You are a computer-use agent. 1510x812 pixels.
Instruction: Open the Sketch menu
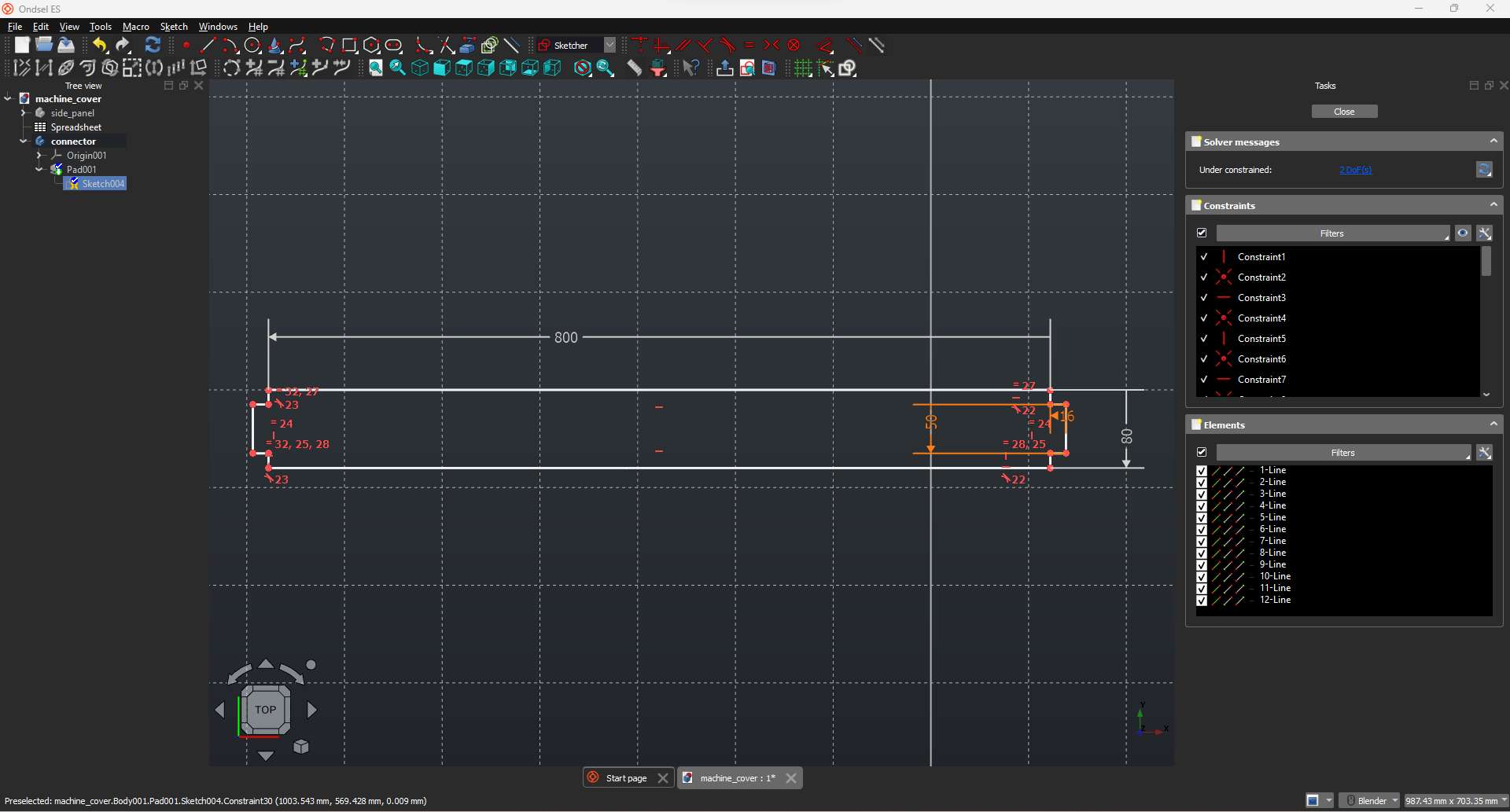174,27
